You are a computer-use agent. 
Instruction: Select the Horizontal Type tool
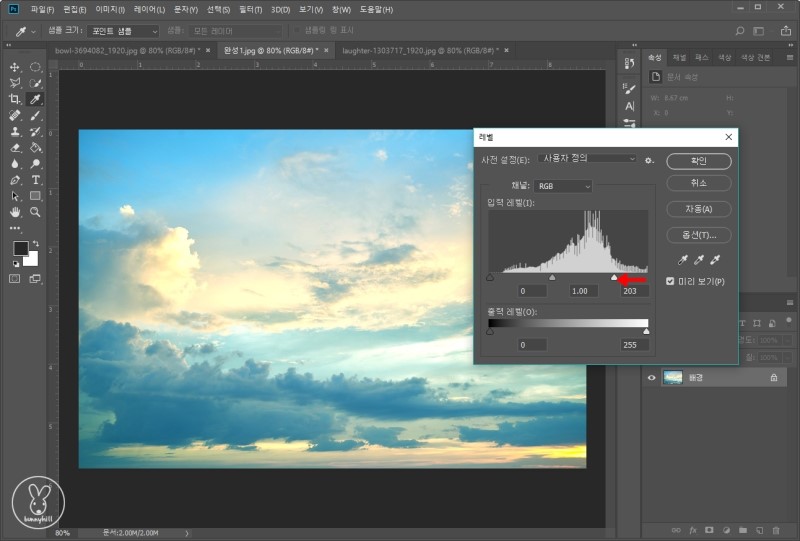tap(36, 180)
